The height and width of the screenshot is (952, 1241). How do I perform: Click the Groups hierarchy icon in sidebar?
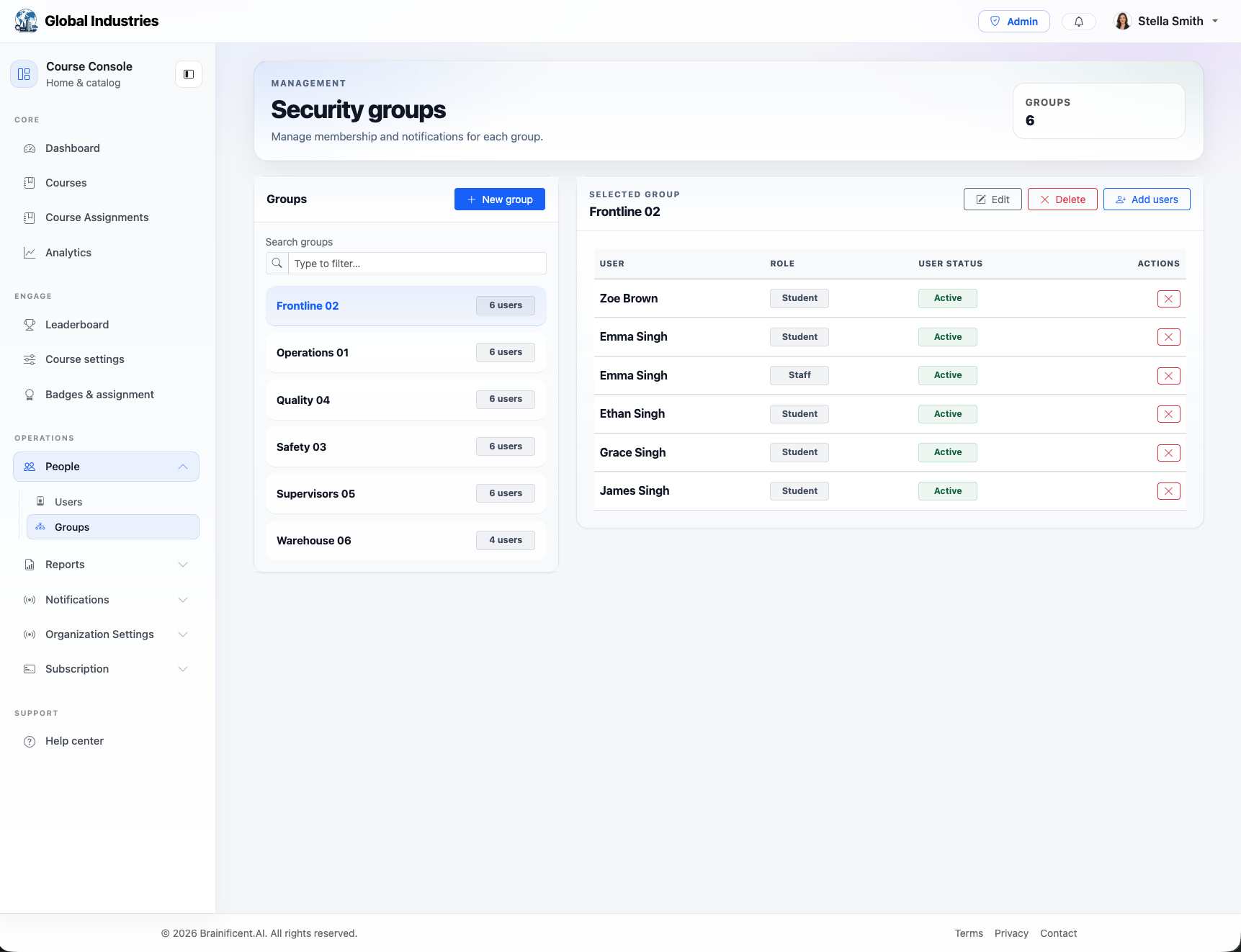pos(40,527)
